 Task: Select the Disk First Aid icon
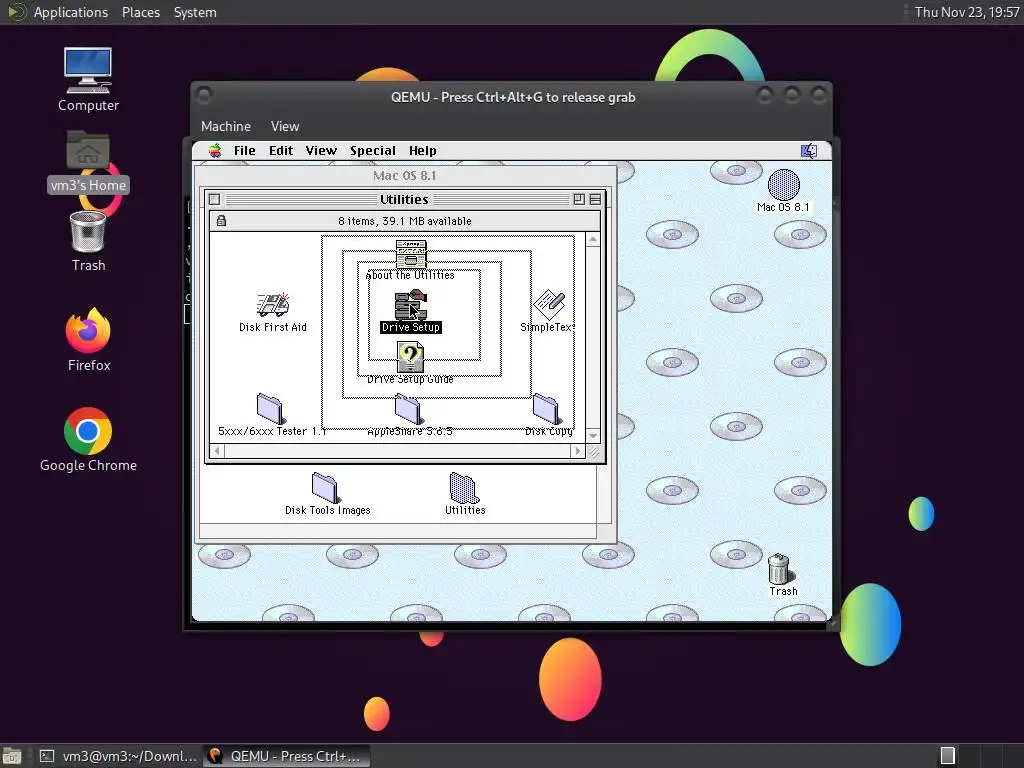[273, 305]
